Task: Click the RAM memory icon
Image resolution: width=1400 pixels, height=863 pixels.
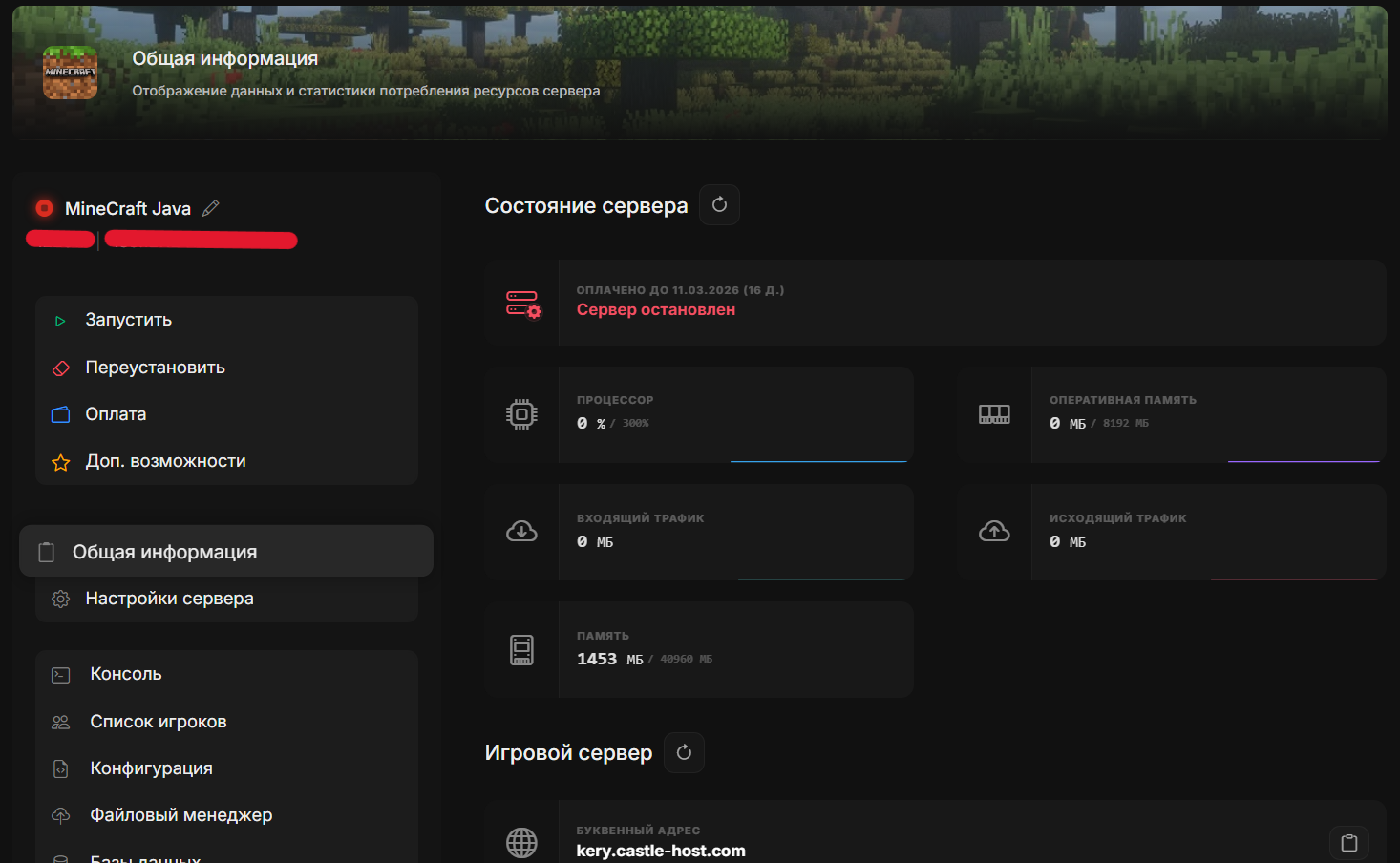Action: point(994,414)
